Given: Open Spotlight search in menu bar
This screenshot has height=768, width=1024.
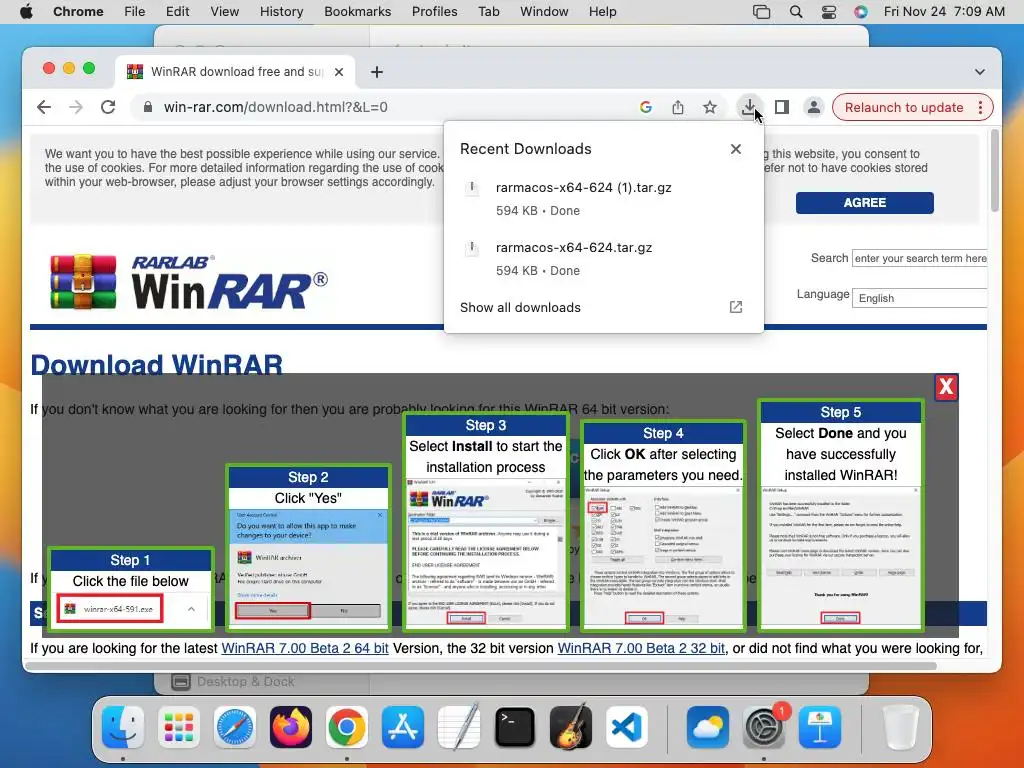Looking at the screenshot, I should pos(795,12).
